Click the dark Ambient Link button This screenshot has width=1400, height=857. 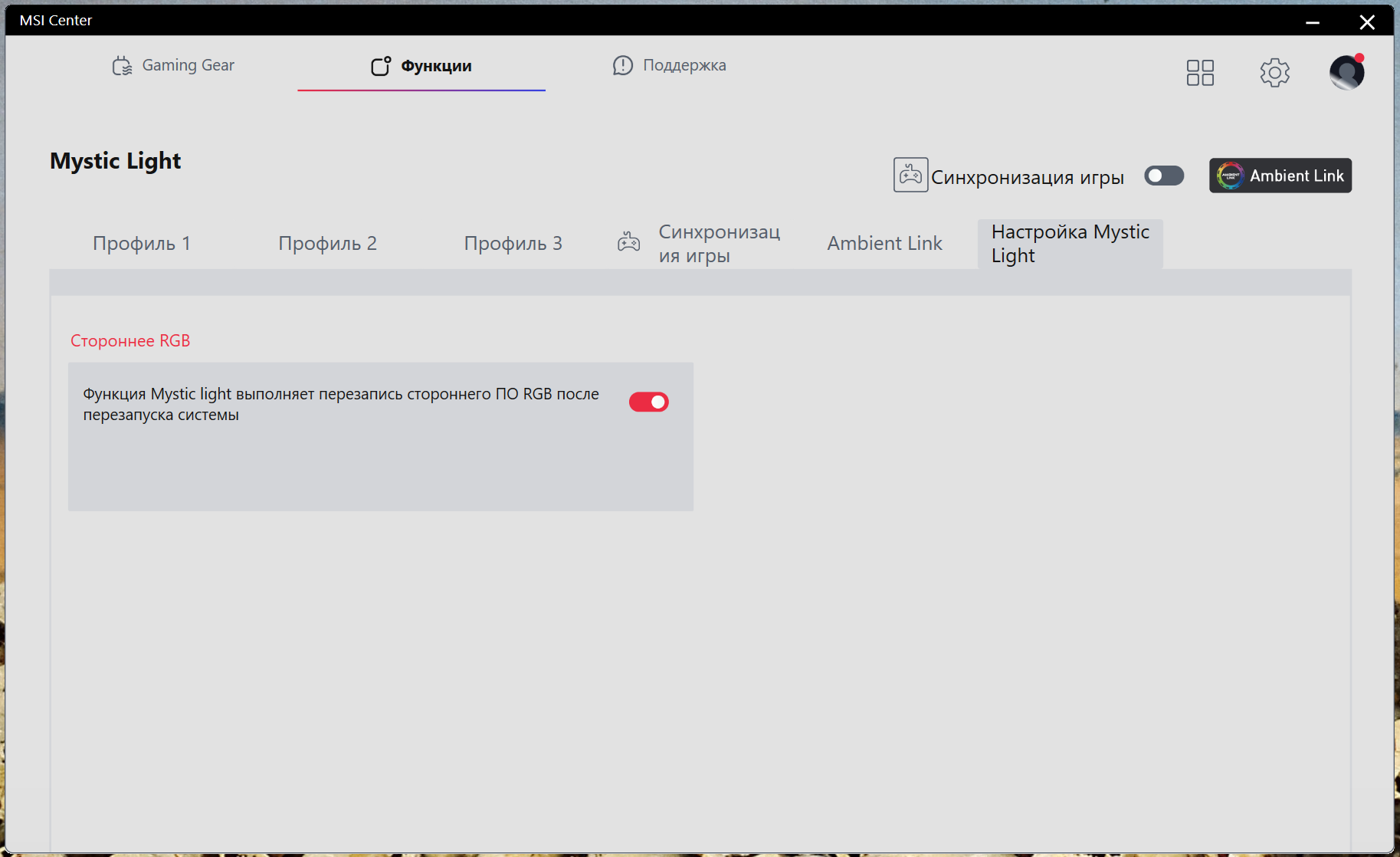click(1280, 176)
